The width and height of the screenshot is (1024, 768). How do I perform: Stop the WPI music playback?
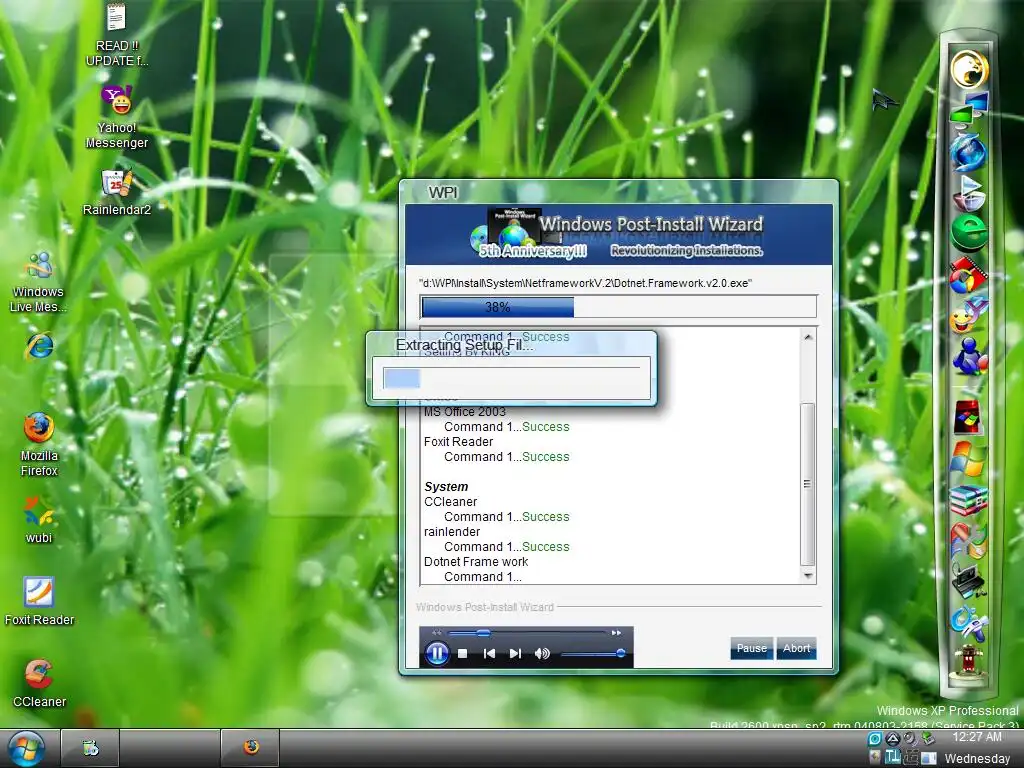click(x=462, y=653)
